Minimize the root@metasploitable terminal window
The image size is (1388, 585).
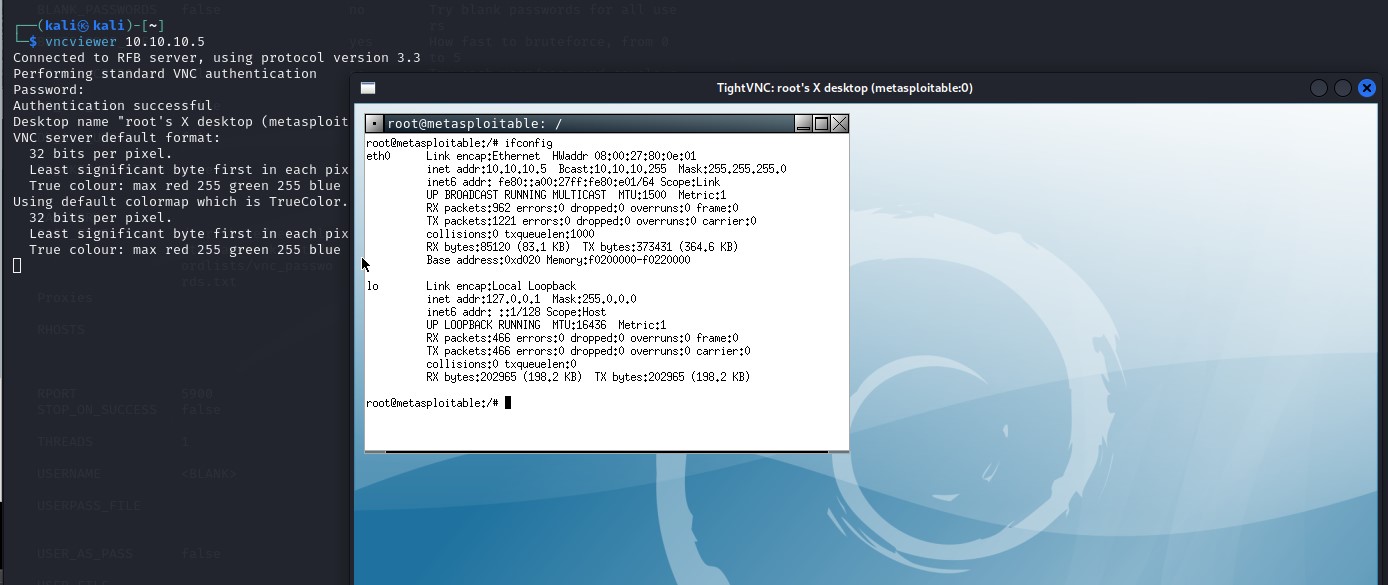(803, 124)
